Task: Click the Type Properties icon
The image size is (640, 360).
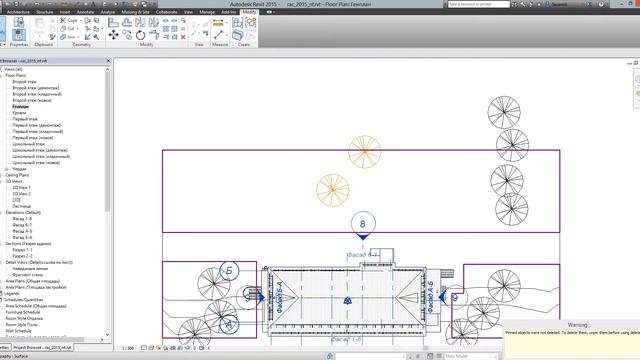Action: (x=18, y=22)
